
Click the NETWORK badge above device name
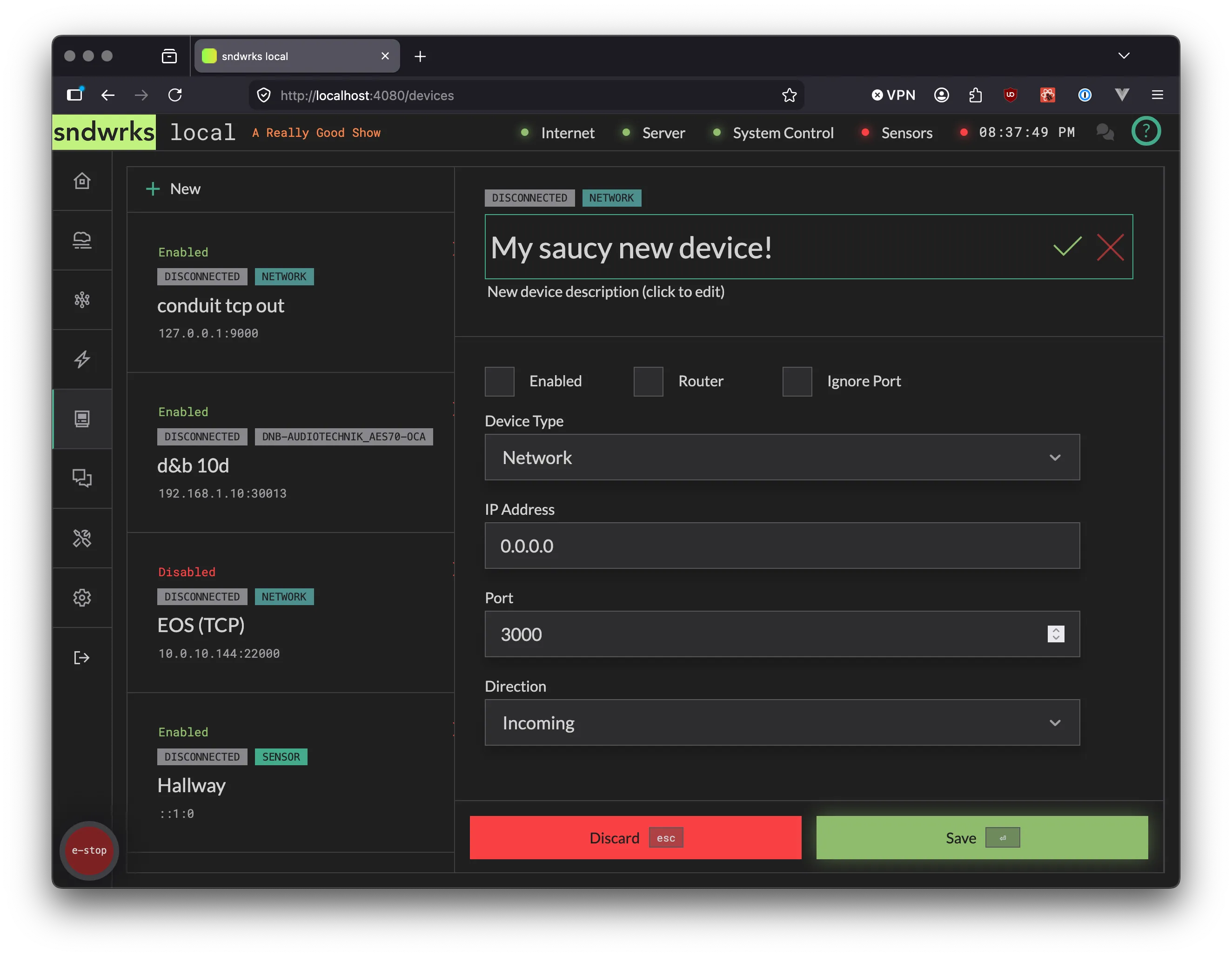coord(611,197)
